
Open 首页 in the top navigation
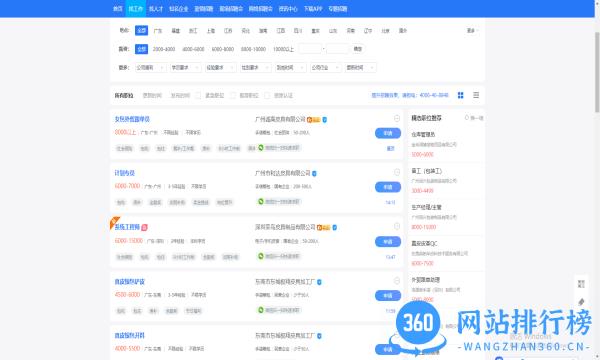coord(117,8)
